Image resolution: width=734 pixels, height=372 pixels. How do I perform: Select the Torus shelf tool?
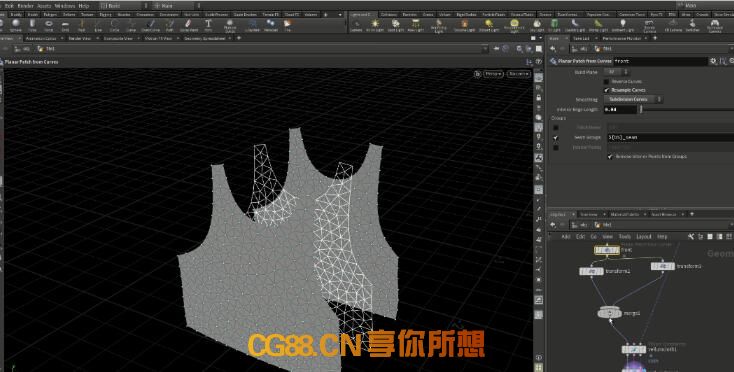click(x=48, y=25)
